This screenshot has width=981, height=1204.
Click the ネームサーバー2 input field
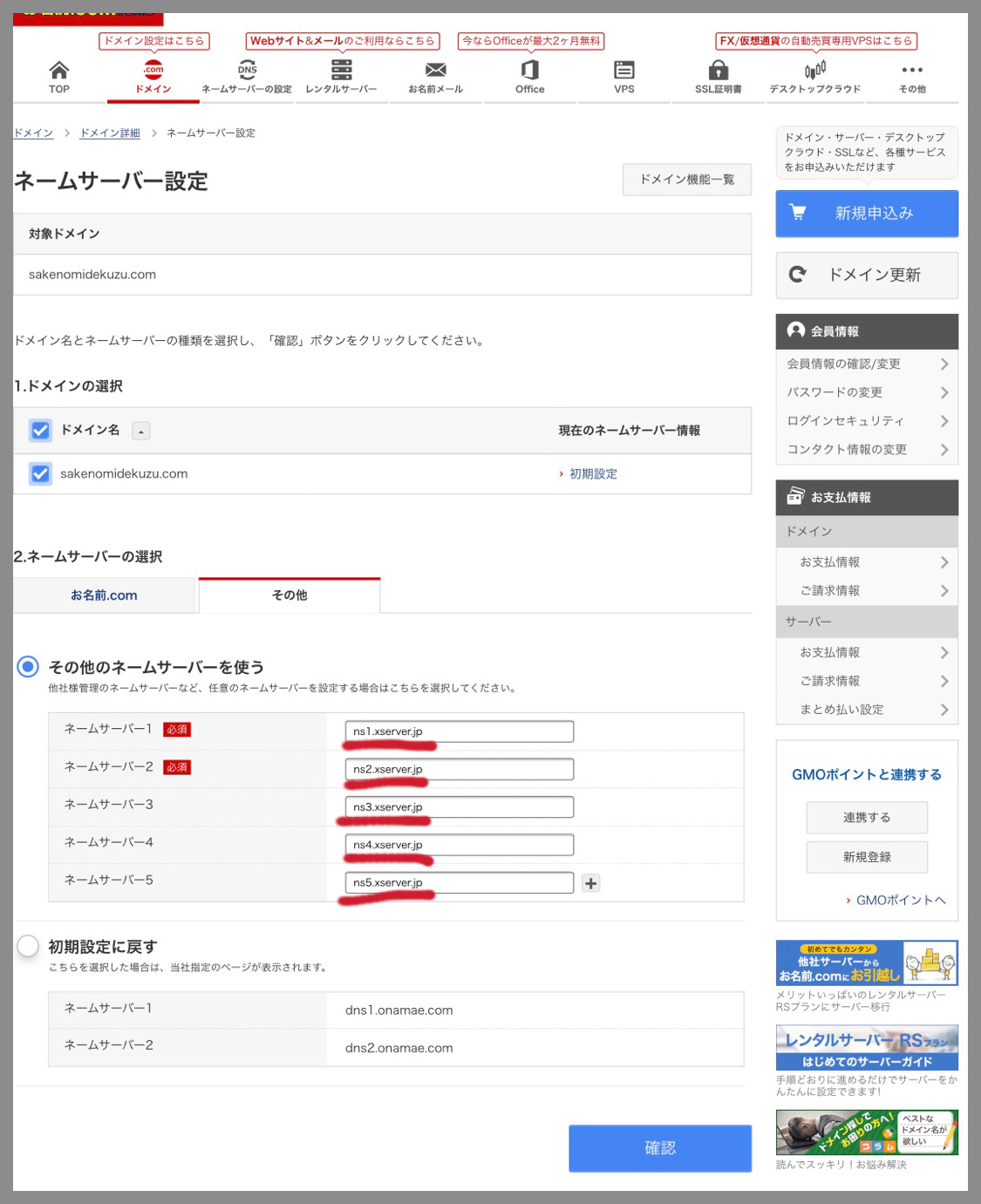pos(460,769)
